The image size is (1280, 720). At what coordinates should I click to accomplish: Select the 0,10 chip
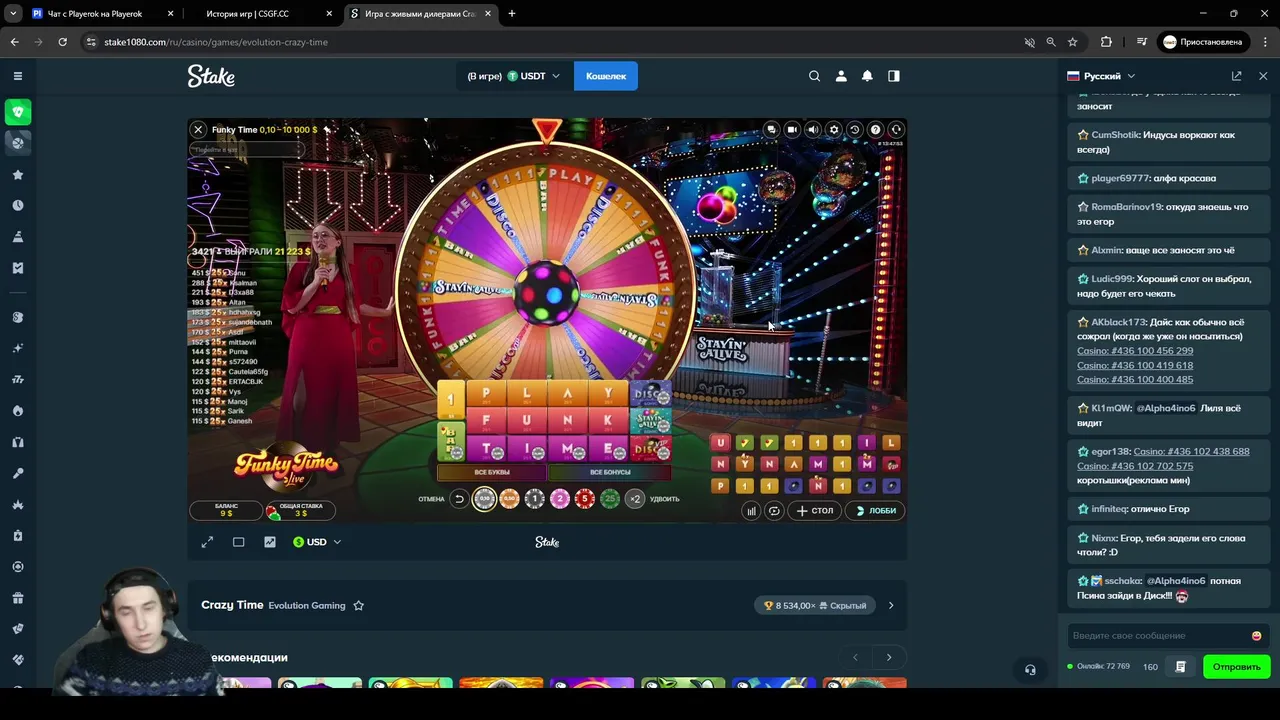coord(484,499)
